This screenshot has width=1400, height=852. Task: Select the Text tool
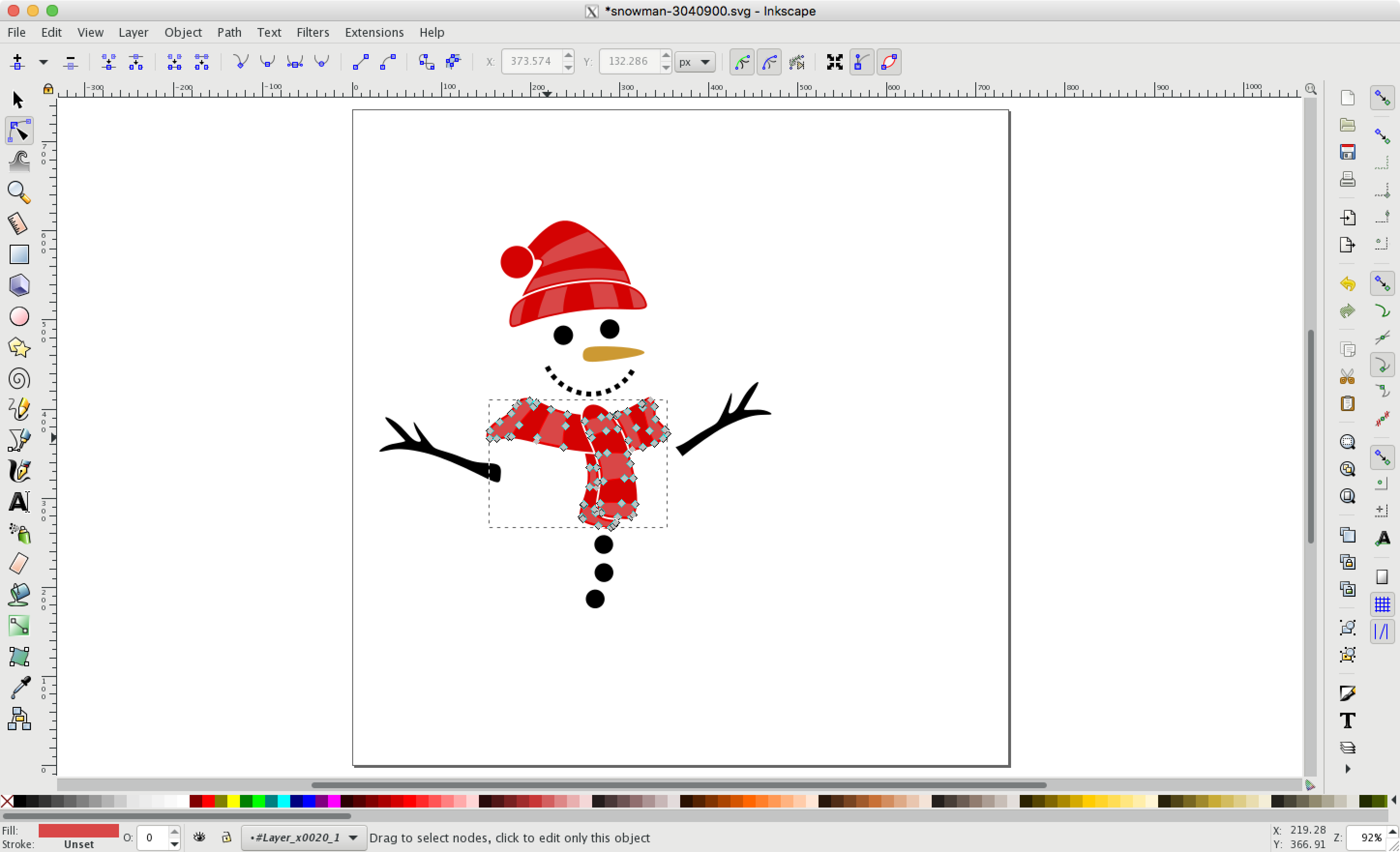(19, 502)
